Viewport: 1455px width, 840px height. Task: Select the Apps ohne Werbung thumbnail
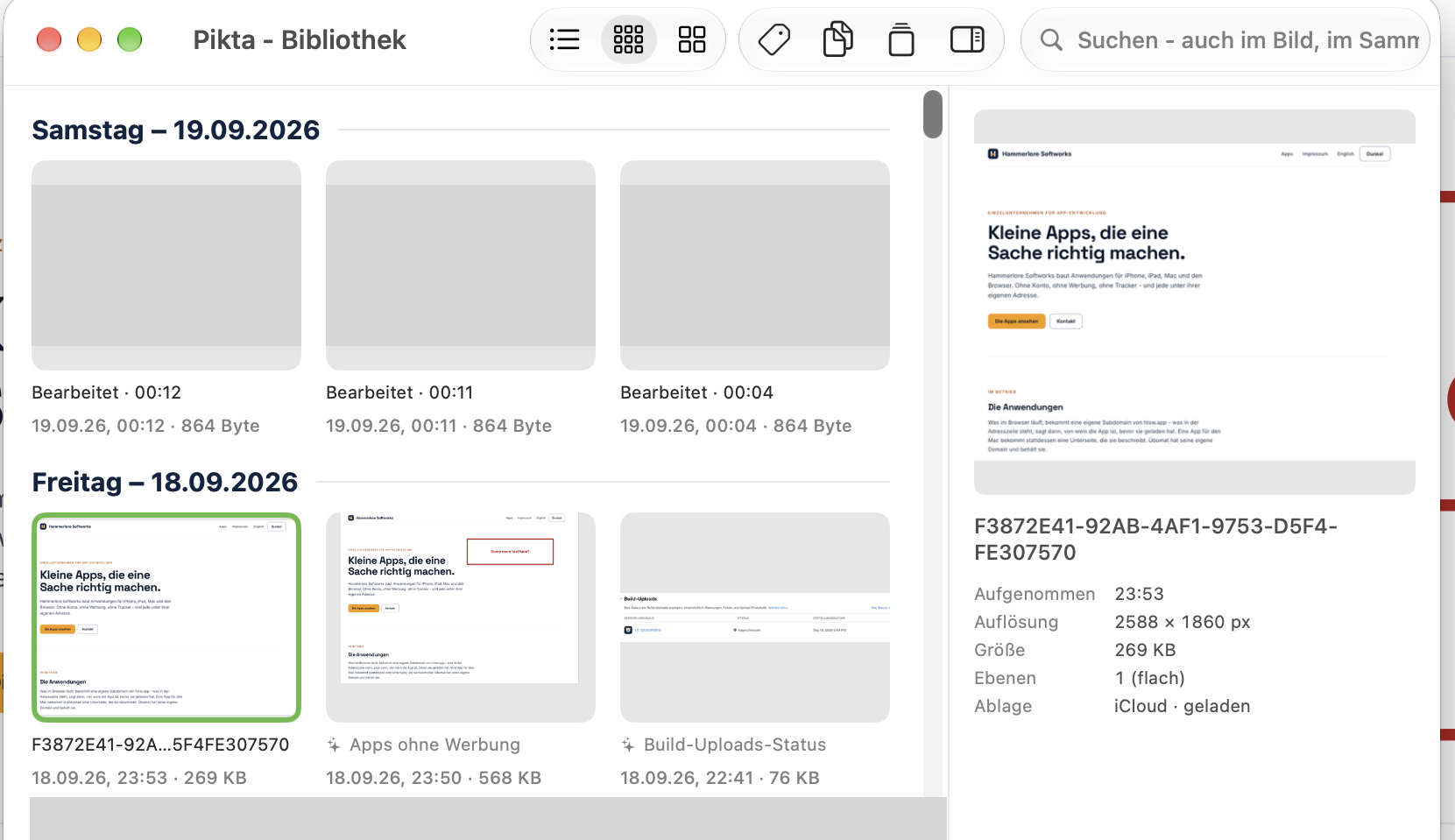pyautogui.click(x=461, y=618)
